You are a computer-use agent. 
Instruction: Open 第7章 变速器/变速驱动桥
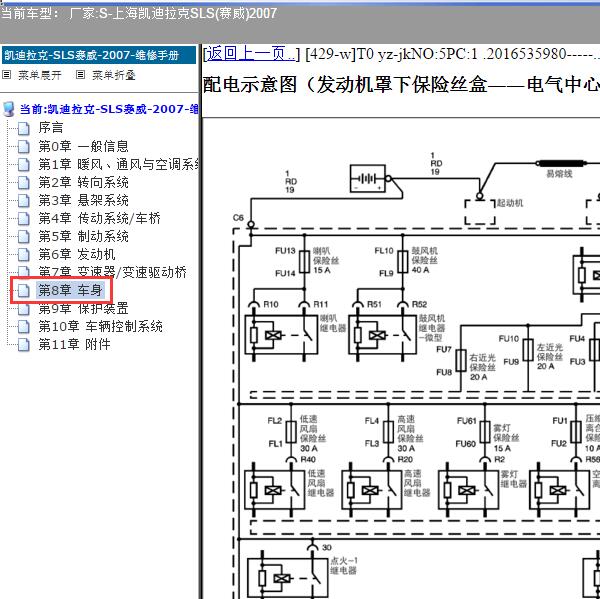click(112, 272)
